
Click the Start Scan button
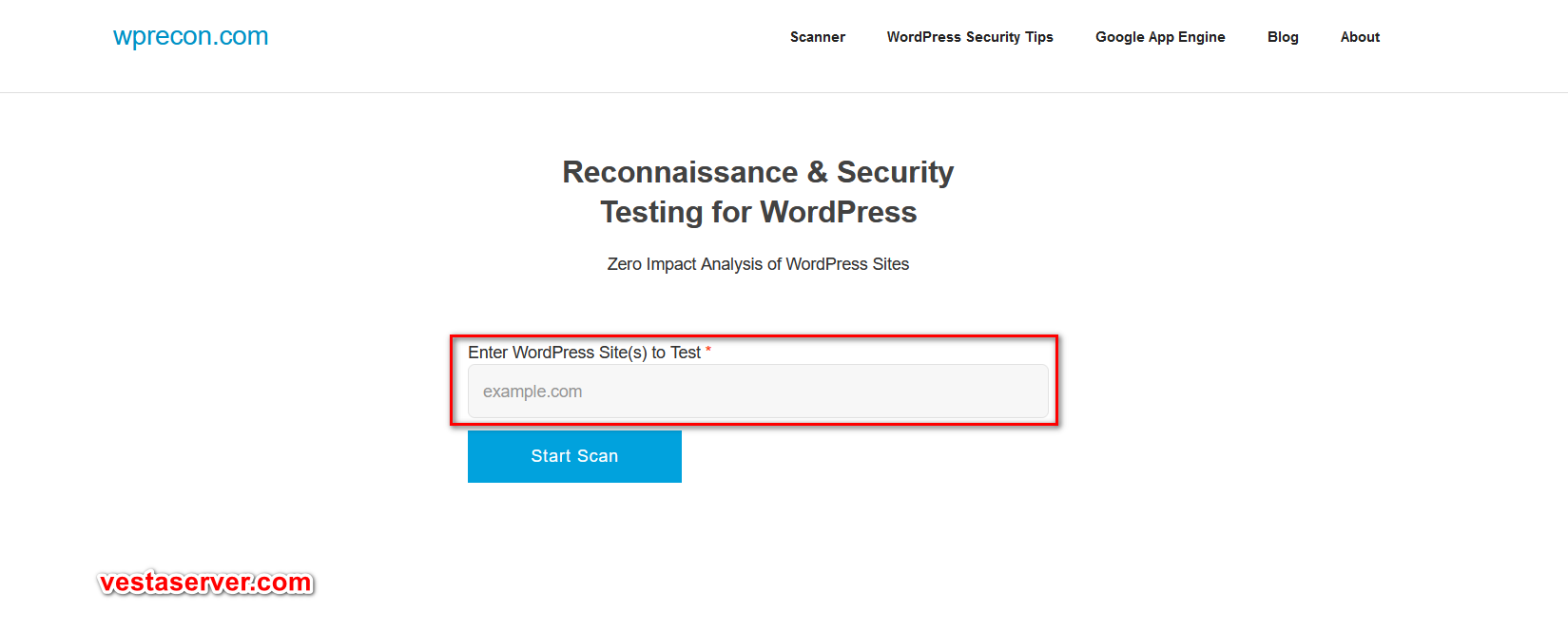click(x=574, y=456)
